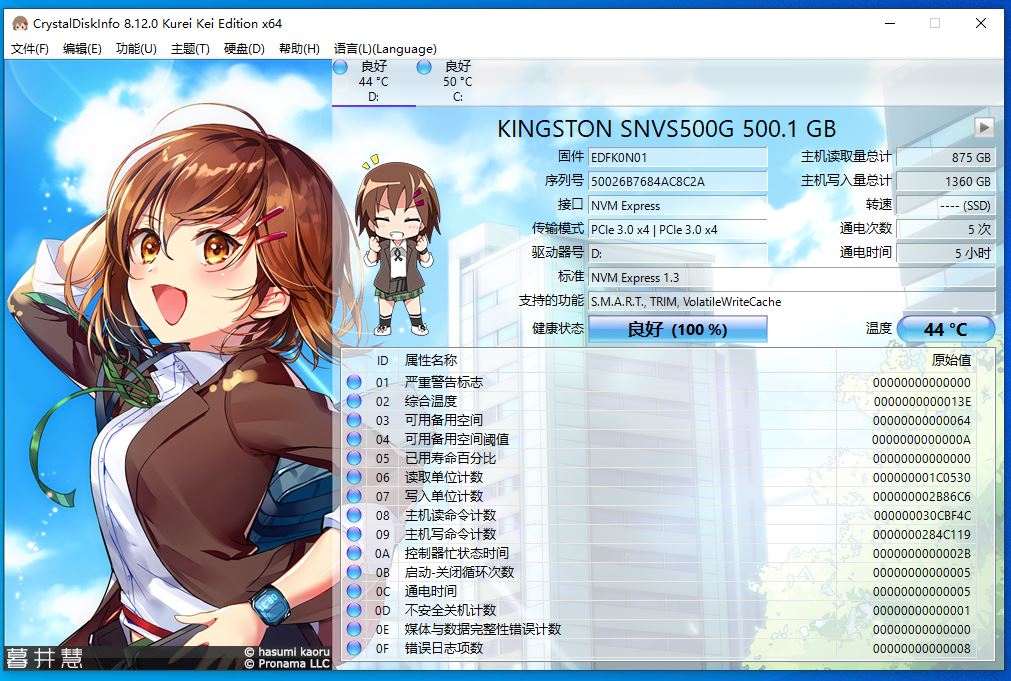Select the 已用寿命百分比 attribute name
The width and height of the screenshot is (1011, 681).
450,458
